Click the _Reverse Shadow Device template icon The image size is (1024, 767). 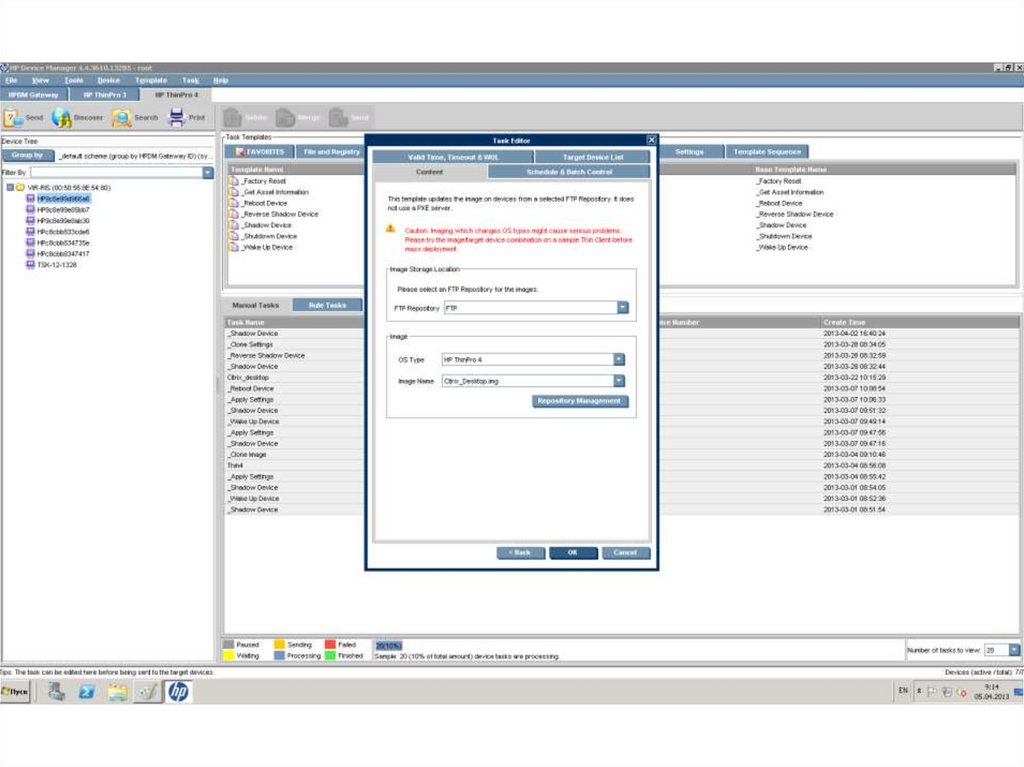click(x=233, y=214)
